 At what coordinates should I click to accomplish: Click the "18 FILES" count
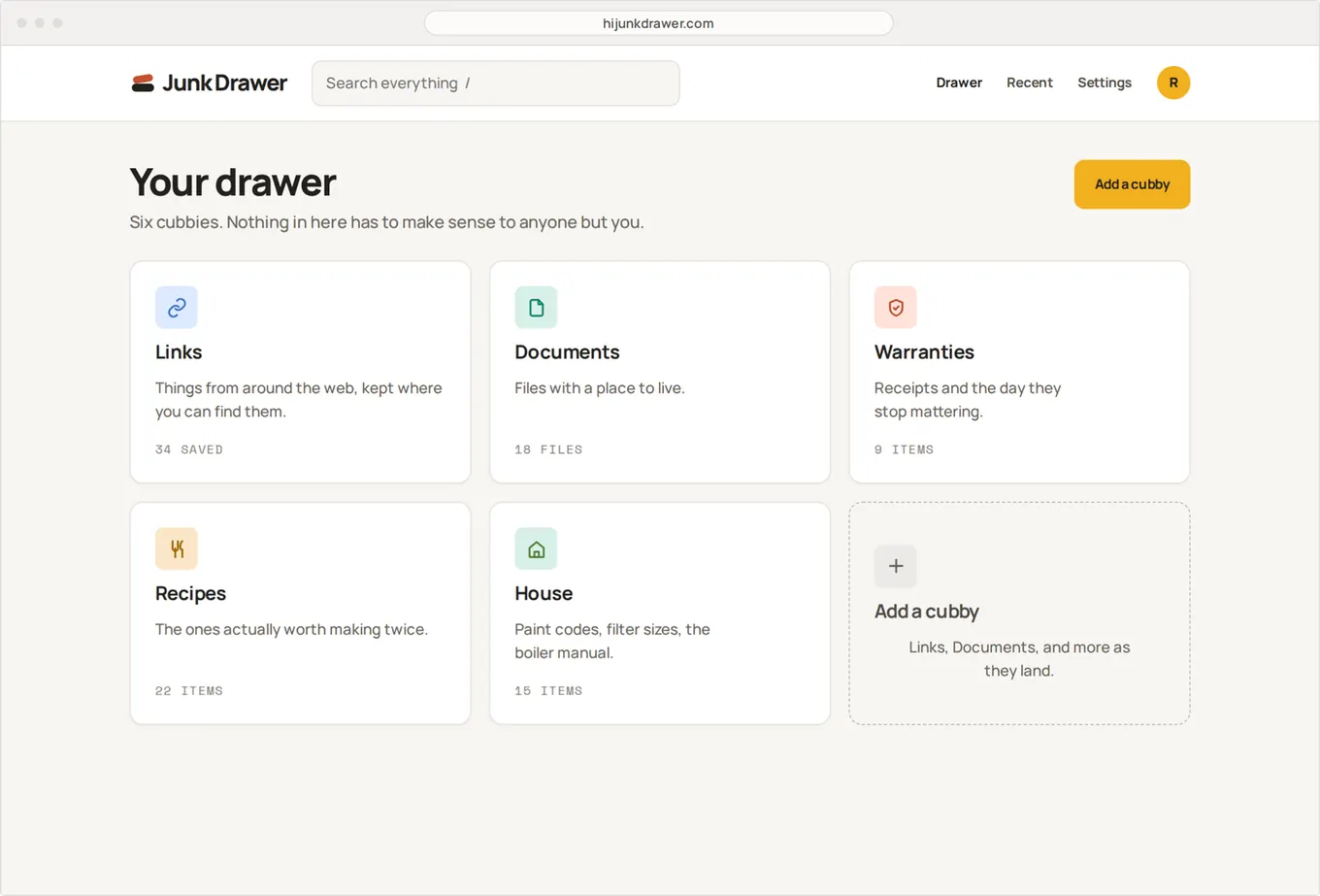(x=548, y=449)
